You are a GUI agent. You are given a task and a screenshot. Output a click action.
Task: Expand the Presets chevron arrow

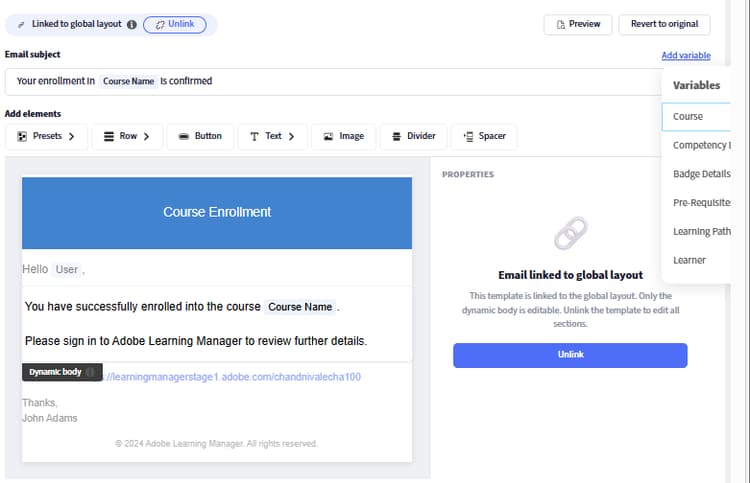(x=71, y=136)
